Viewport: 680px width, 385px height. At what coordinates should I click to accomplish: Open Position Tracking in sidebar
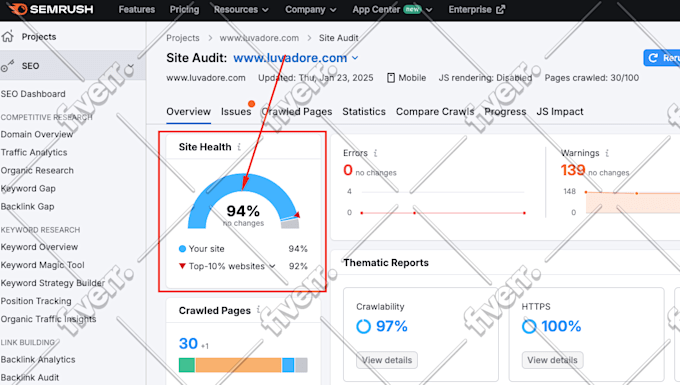36,301
